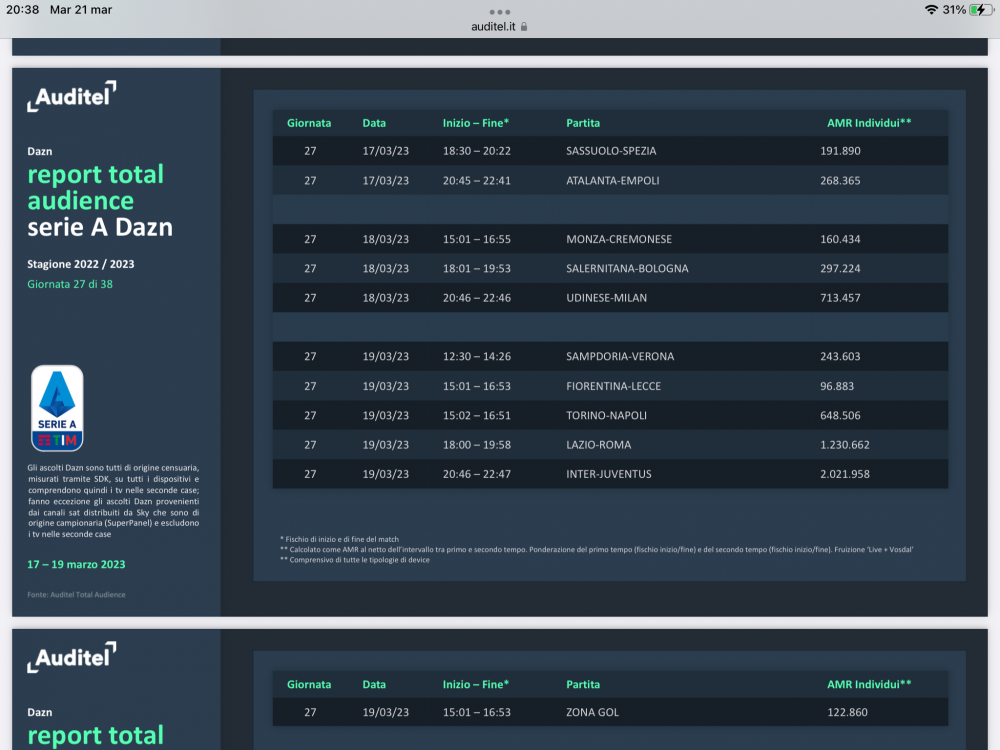This screenshot has width=1000, height=750.
Task: Tap the 648.506 audience value
Action: click(x=840, y=415)
